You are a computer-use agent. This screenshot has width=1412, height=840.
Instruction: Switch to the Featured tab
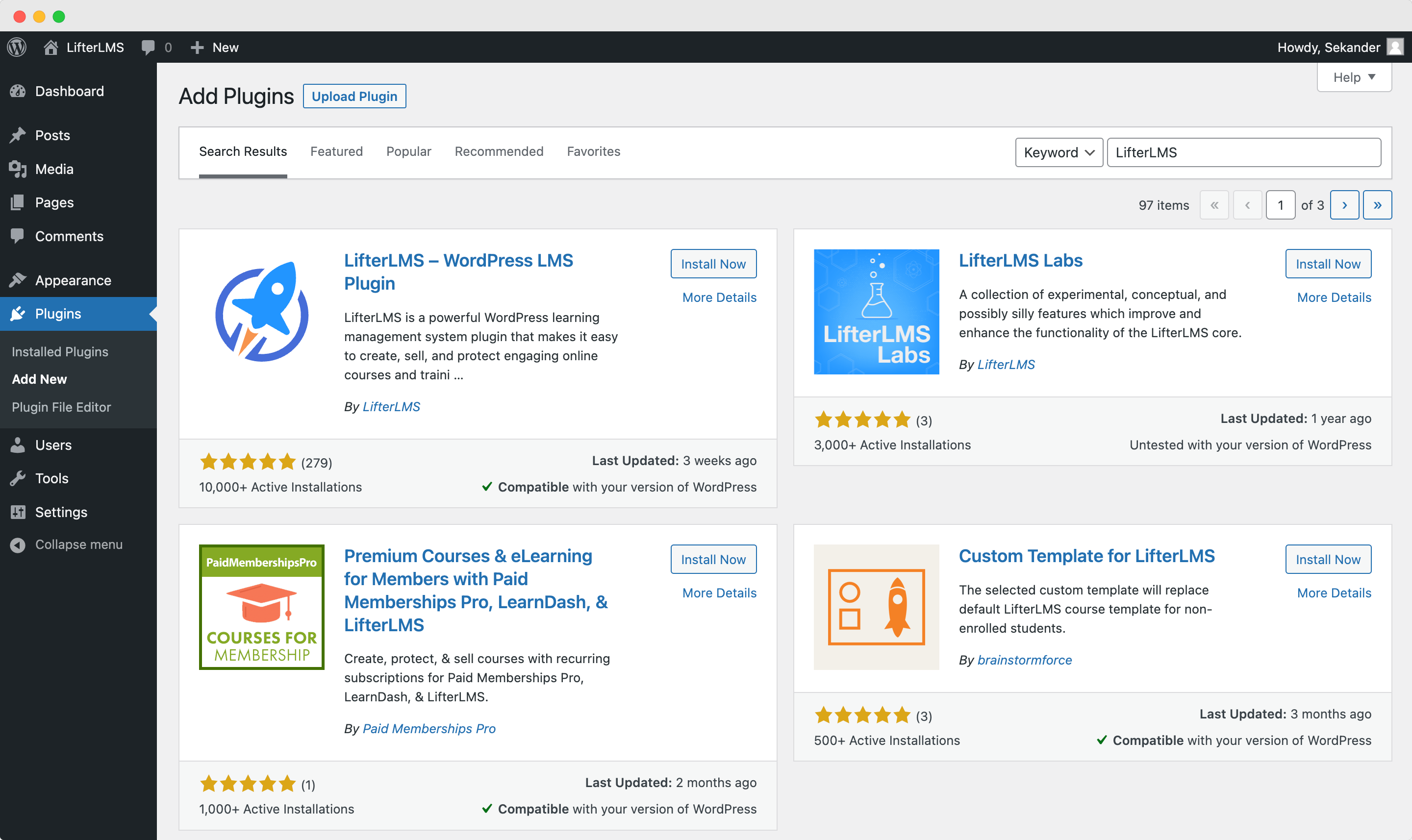click(x=336, y=151)
